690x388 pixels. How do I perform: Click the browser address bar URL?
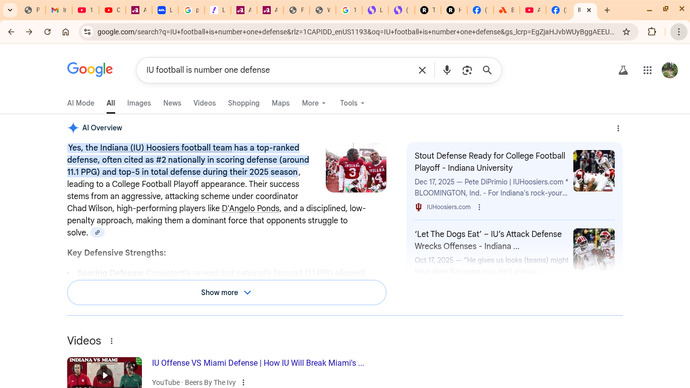tap(356, 32)
